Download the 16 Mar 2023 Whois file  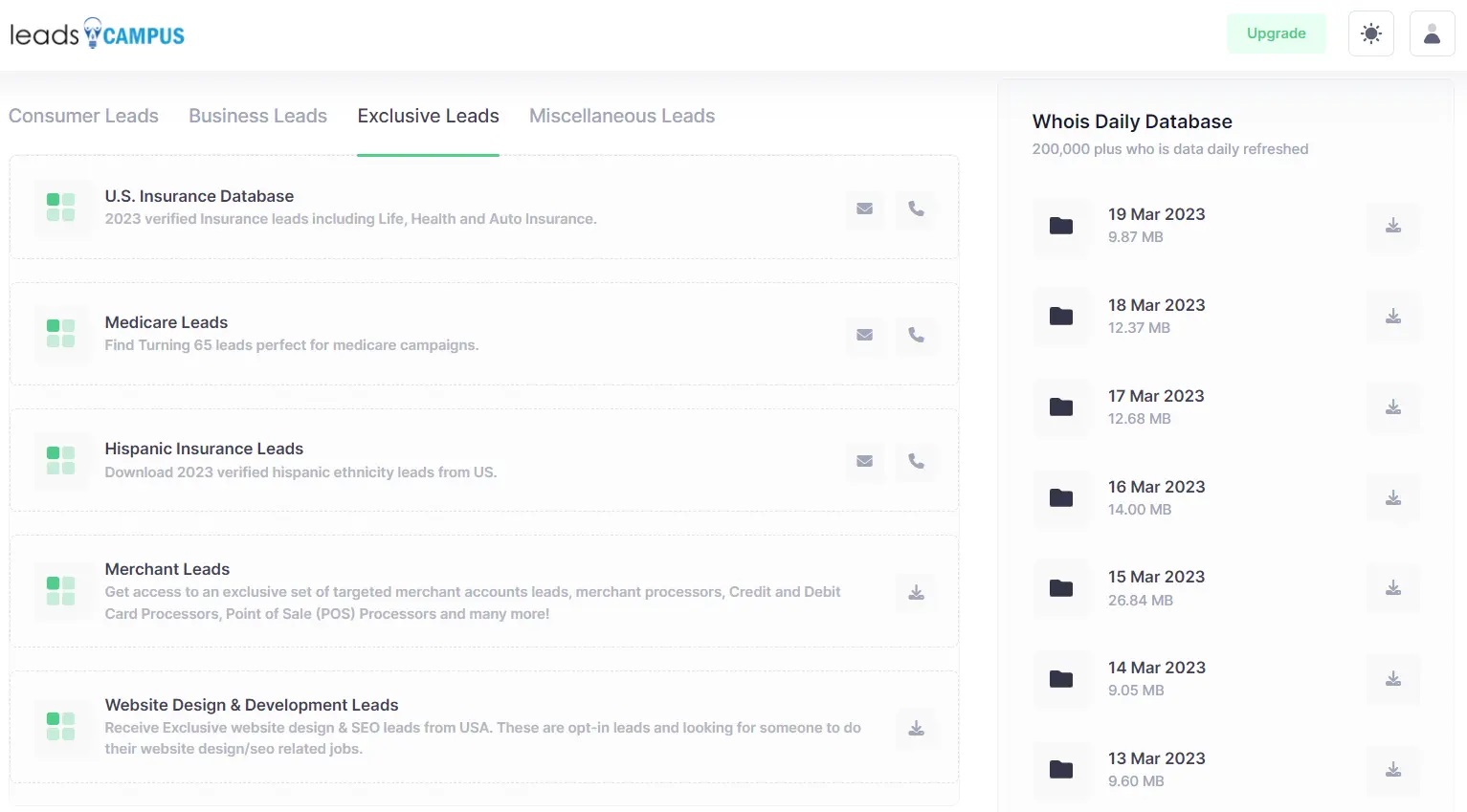1393,498
